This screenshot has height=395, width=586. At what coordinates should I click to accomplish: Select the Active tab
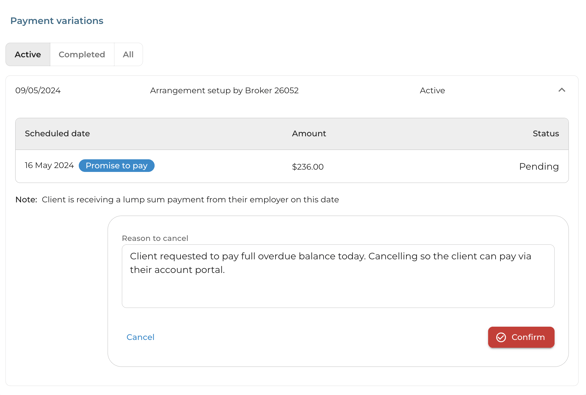click(x=28, y=55)
